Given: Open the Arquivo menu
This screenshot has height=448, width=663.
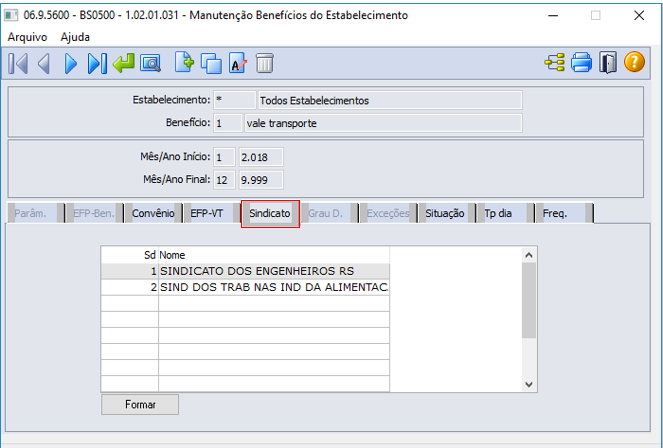Looking at the screenshot, I should 27,37.
